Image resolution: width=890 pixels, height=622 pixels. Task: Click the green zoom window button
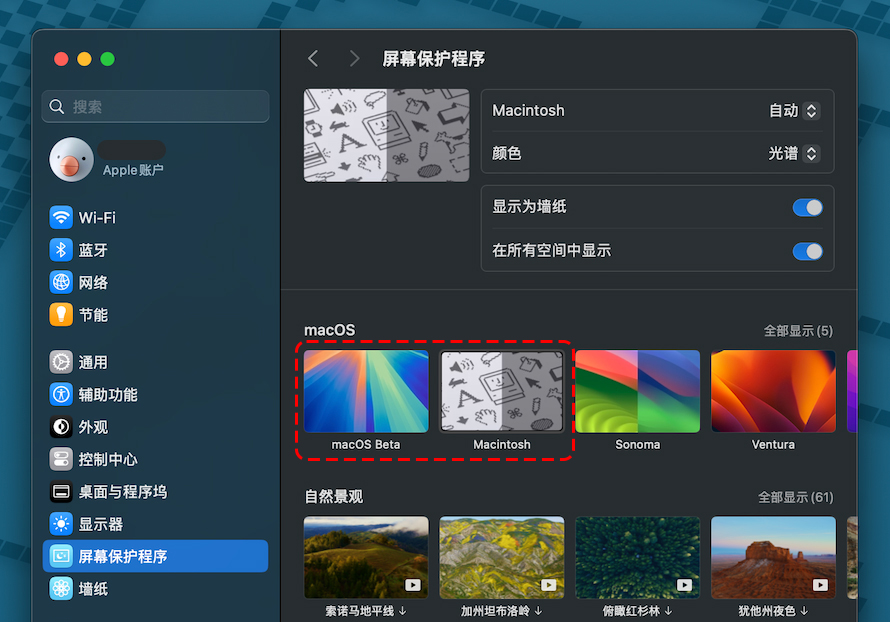[107, 59]
